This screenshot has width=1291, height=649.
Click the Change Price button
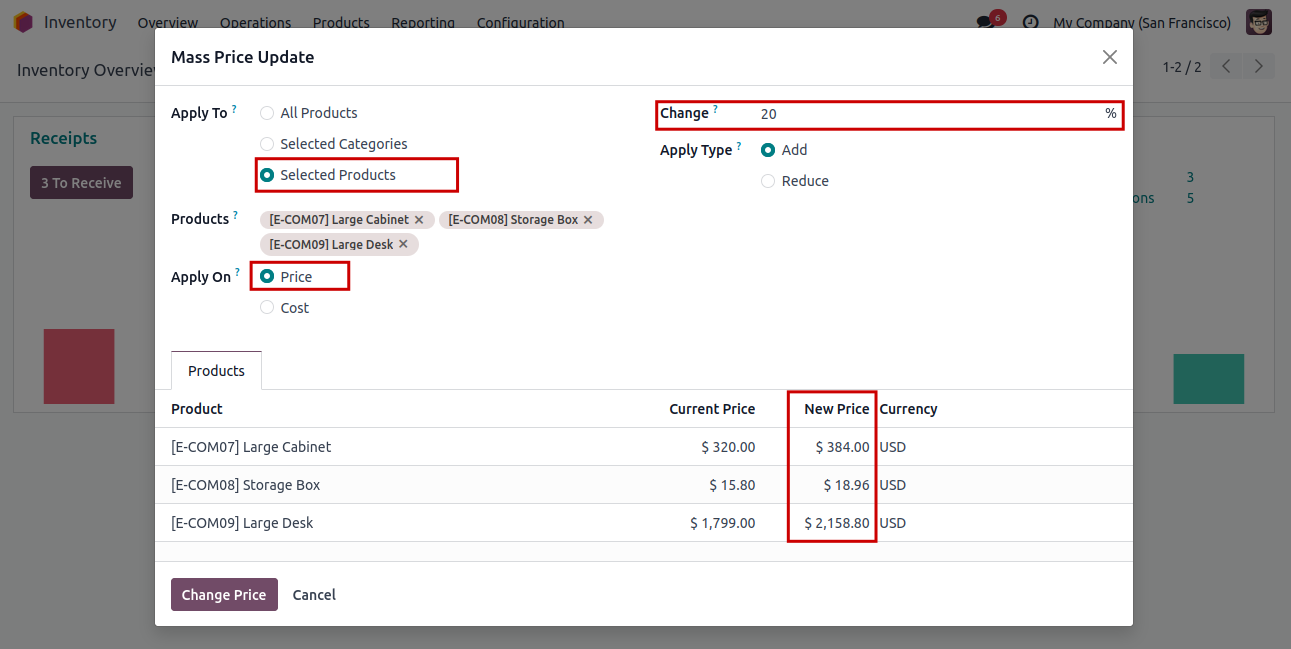point(224,595)
